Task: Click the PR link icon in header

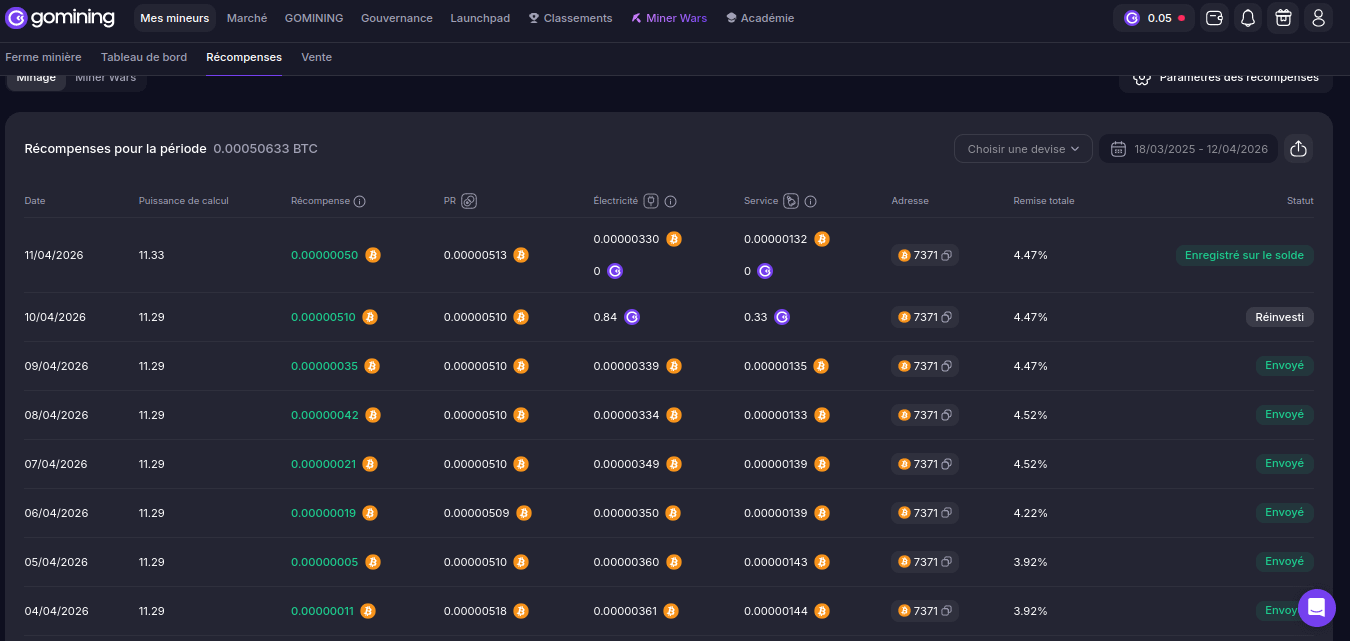Action: coord(469,201)
